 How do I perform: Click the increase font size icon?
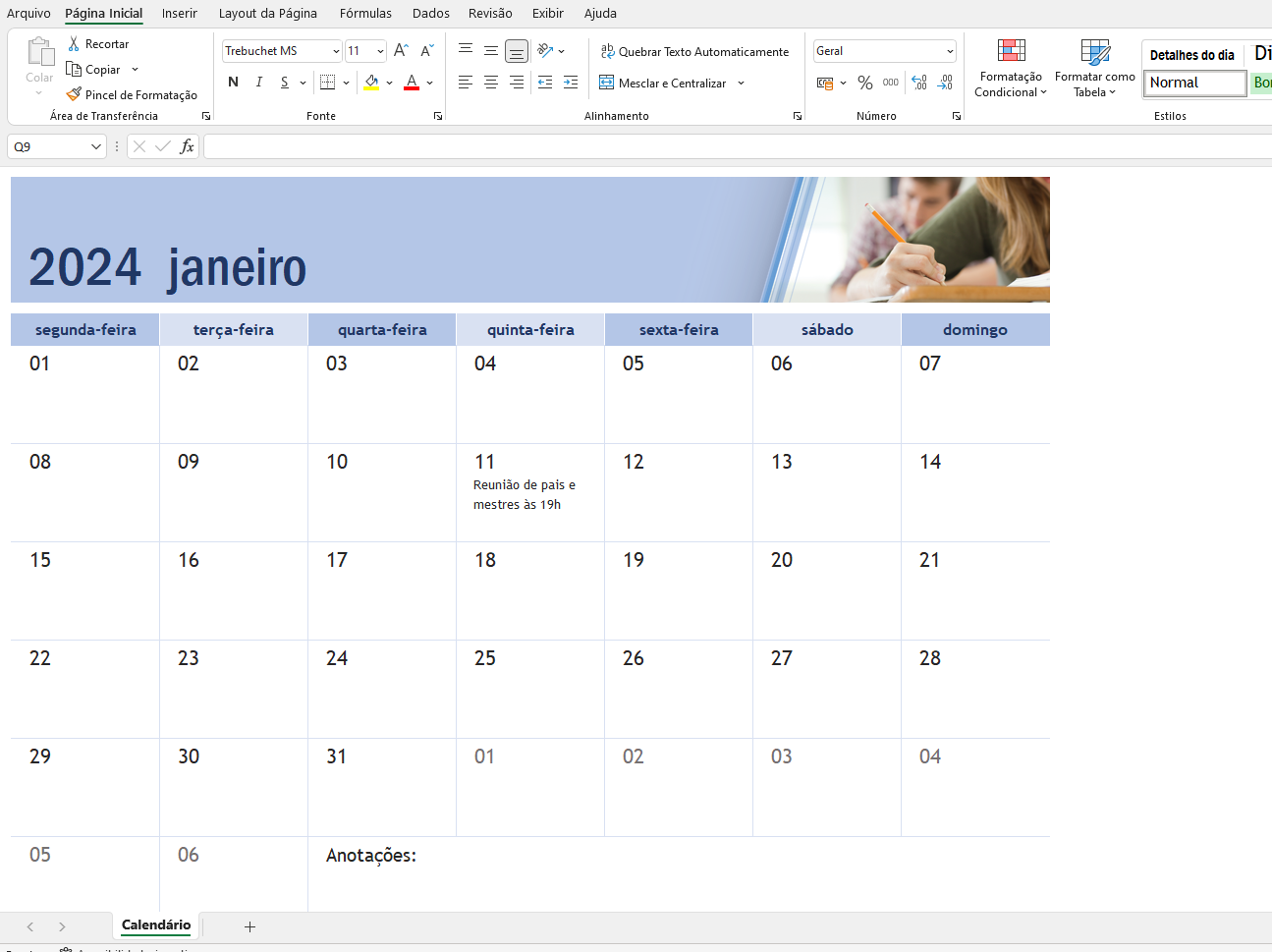click(x=401, y=51)
